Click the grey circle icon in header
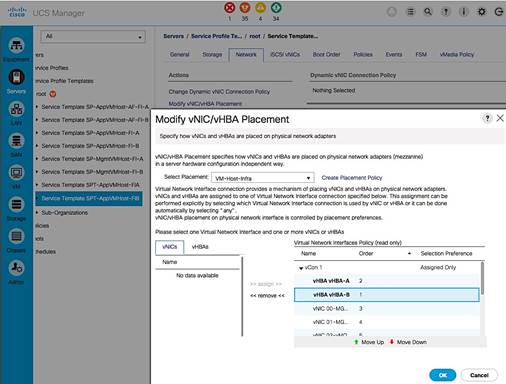The image size is (506, 384). [x=392, y=12]
